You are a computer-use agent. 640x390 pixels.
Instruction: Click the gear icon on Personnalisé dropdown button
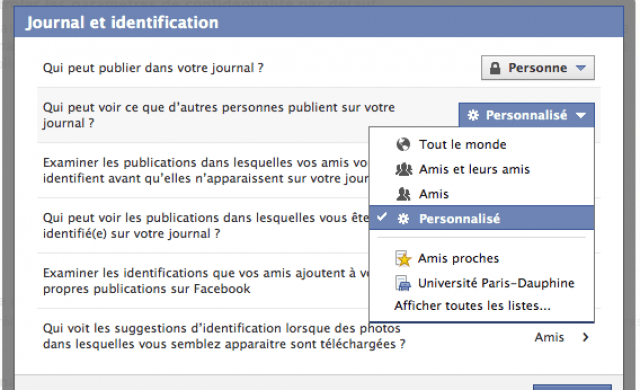click(473, 115)
